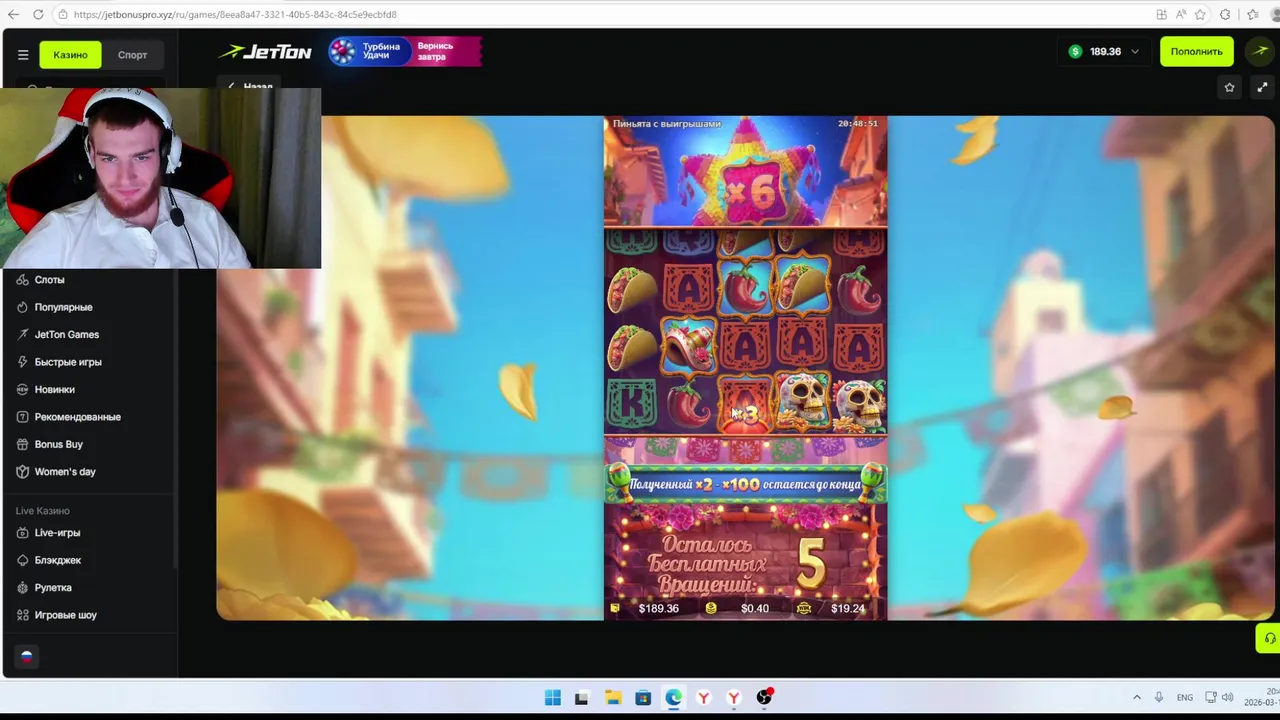Open File Explorer from the taskbar

click(x=613, y=698)
